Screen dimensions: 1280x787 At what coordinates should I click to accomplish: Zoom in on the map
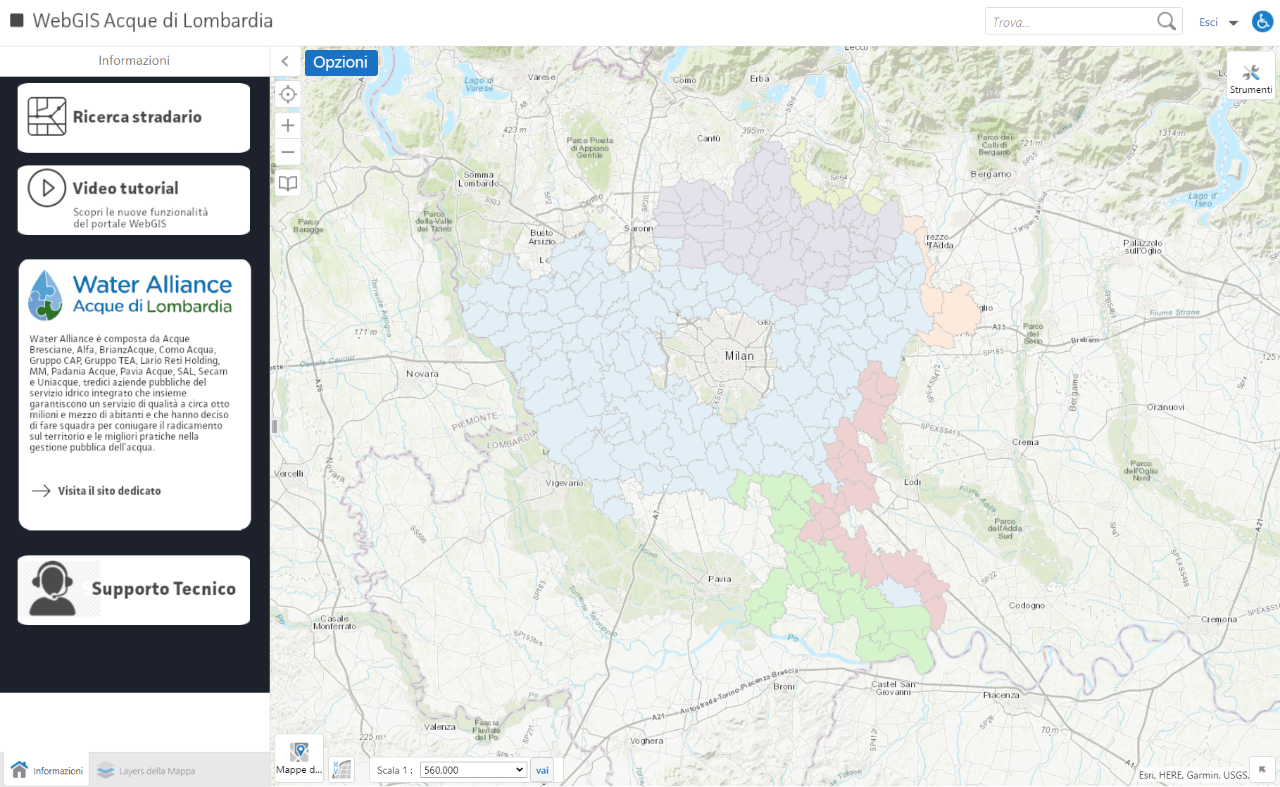288,124
